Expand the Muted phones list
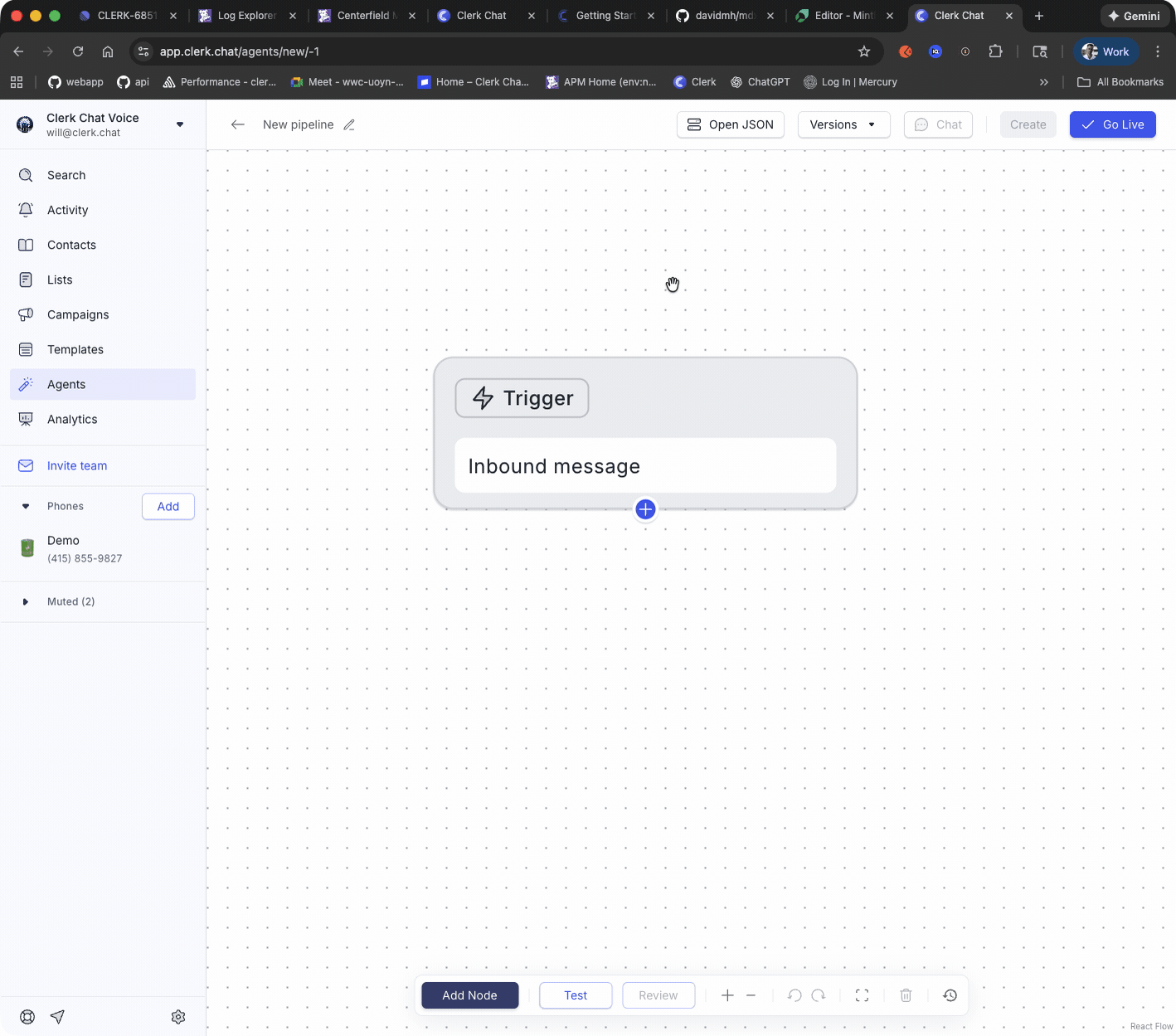Viewport: 1176px width, 1036px height. point(25,601)
